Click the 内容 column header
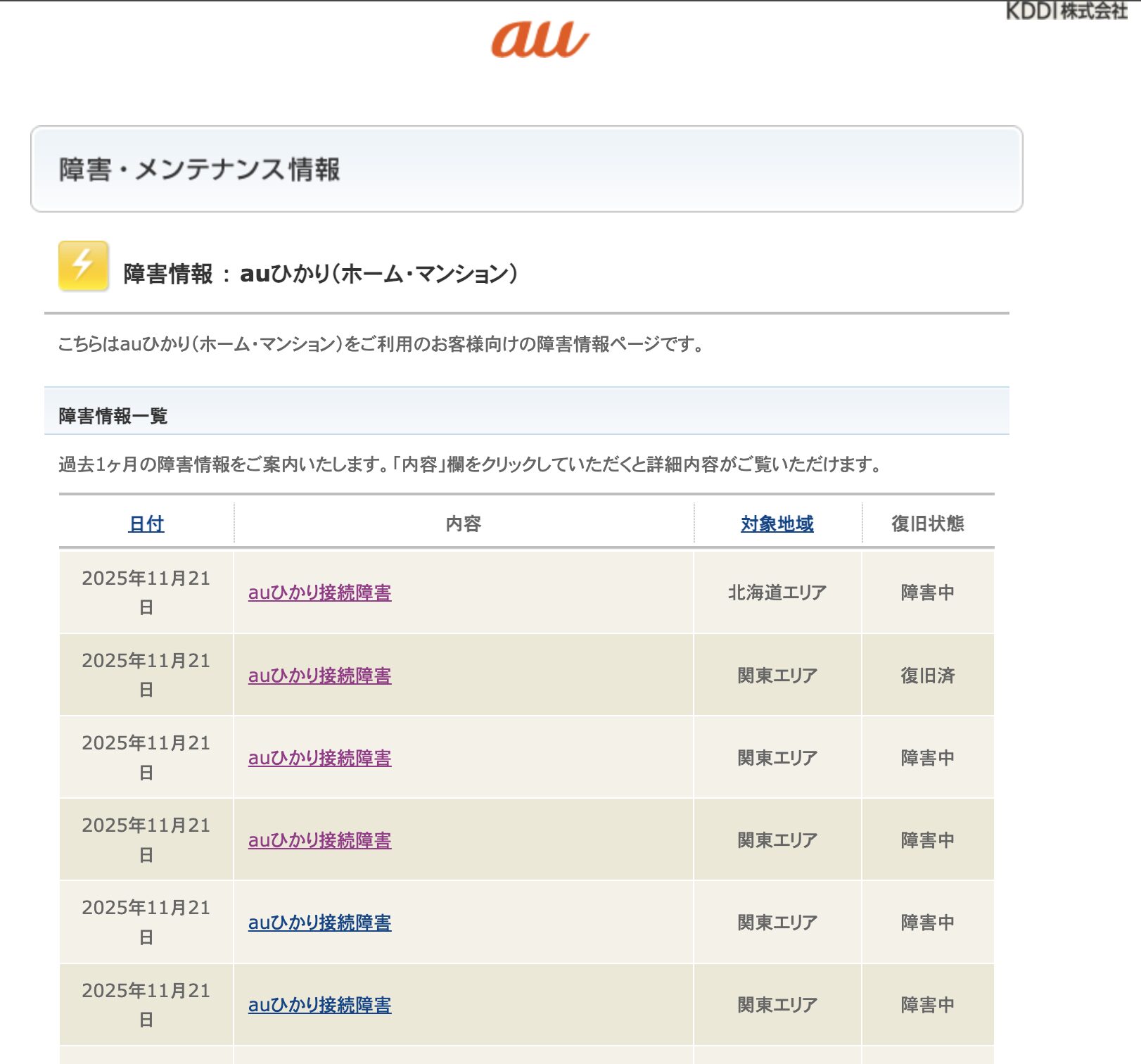1141x1064 pixels. click(463, 524)
